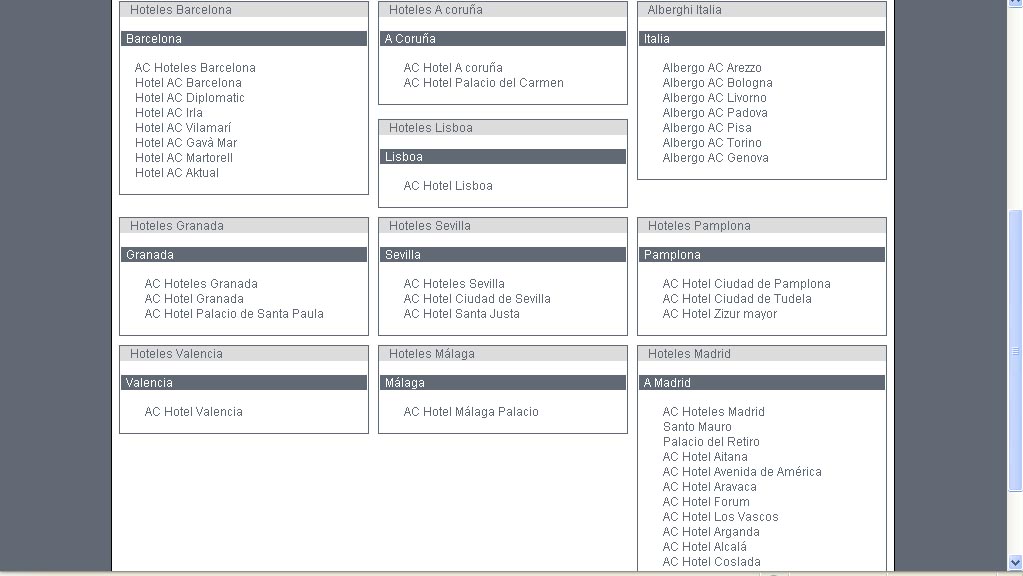Open the Hotel AC Barcelona link
This screenshot has width=1023, height=576.
click(x=188, y=83)
